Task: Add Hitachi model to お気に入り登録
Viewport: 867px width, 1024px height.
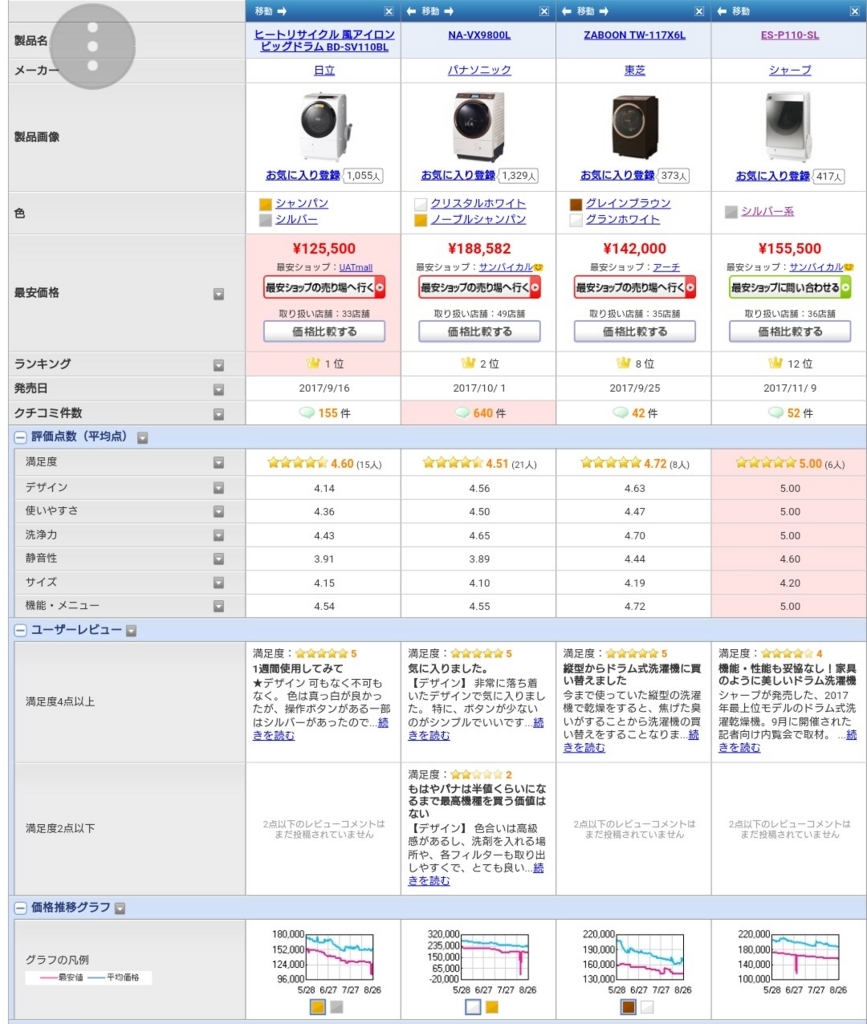Action: click(303, 175)
